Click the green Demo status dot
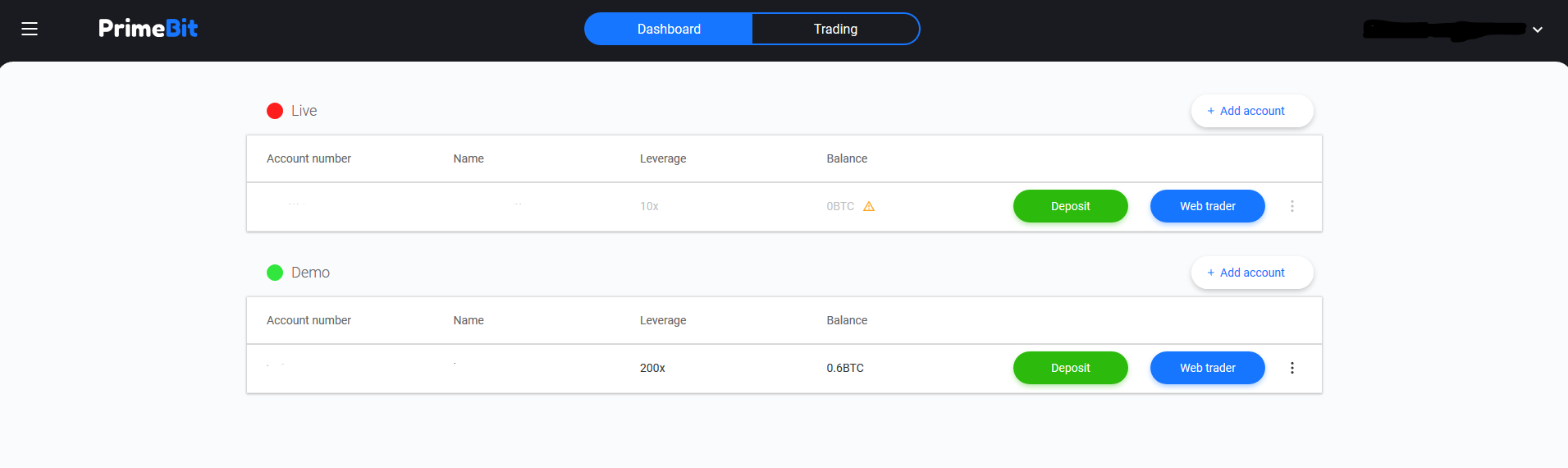 (x=275, y=273)
